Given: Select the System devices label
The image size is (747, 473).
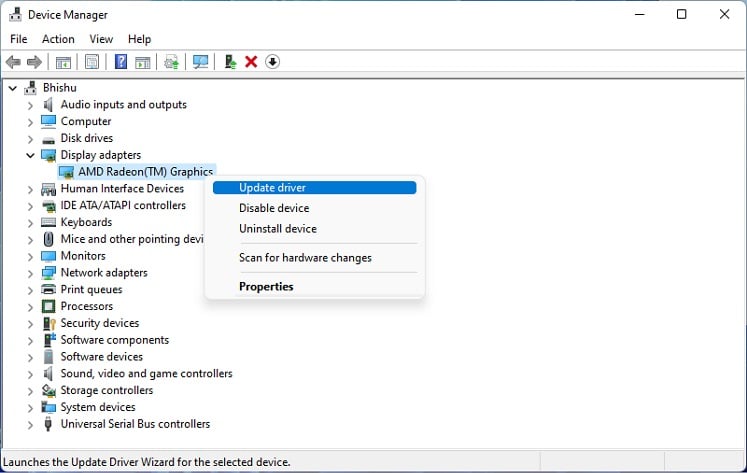Looking at the screenshot, I should point(98,407).
